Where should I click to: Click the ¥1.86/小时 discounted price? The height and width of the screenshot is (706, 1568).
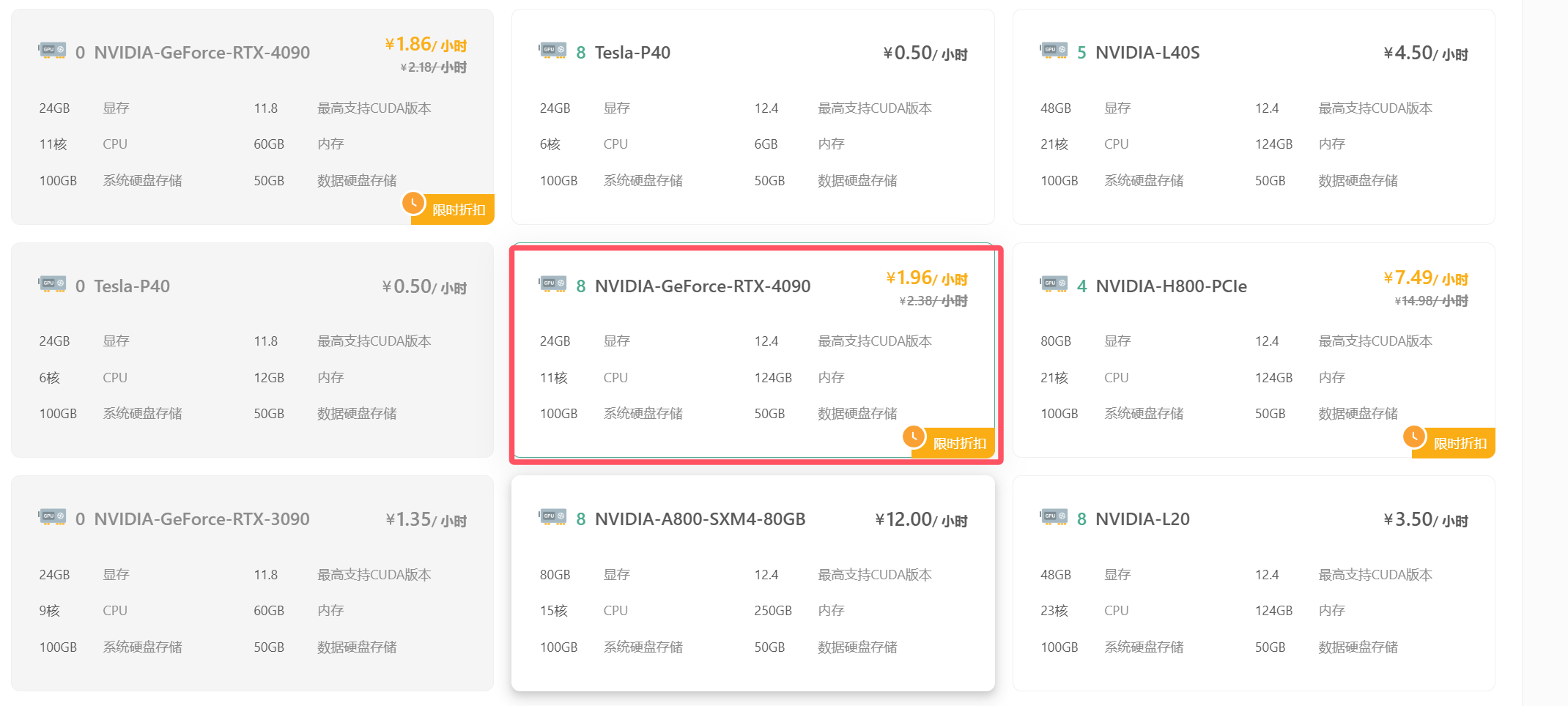coord(426,45)
